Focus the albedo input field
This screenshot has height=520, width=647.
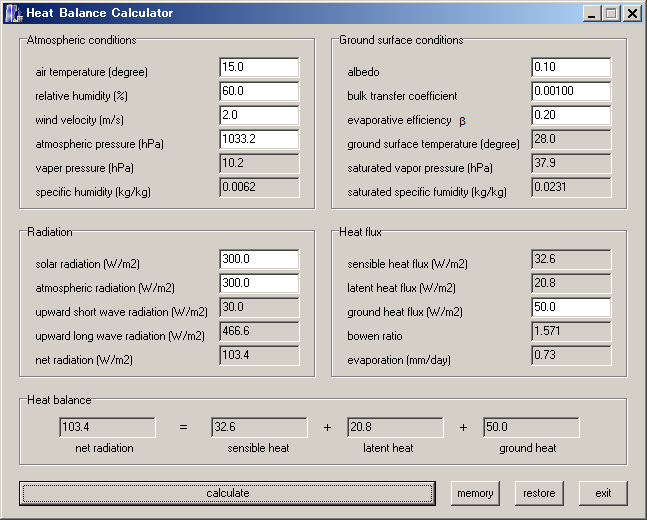pyautogui.click(x=571, y=67)
